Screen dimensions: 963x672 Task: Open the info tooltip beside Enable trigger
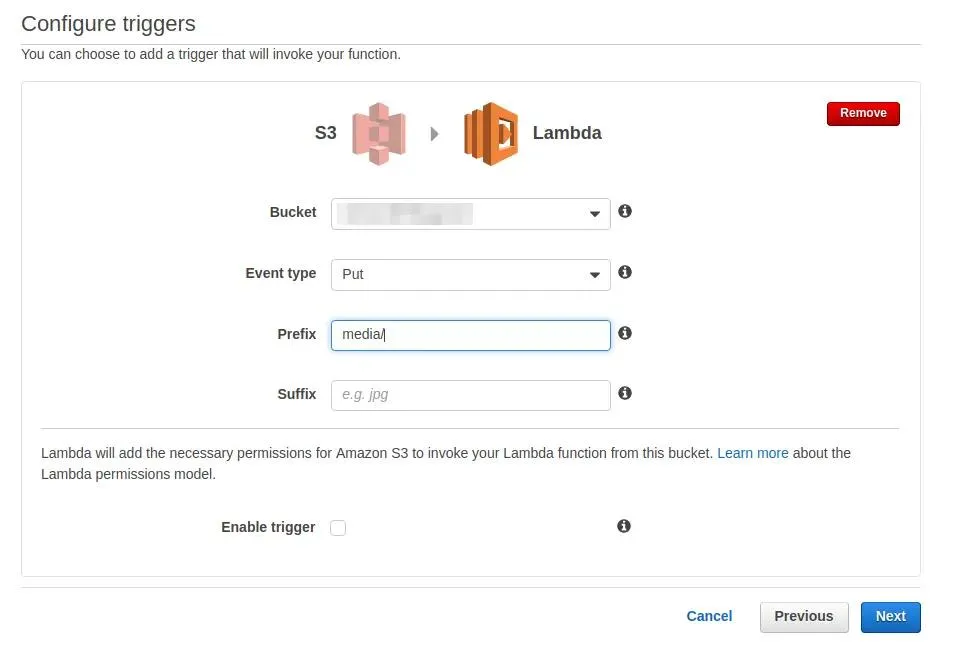pos(623,526)
